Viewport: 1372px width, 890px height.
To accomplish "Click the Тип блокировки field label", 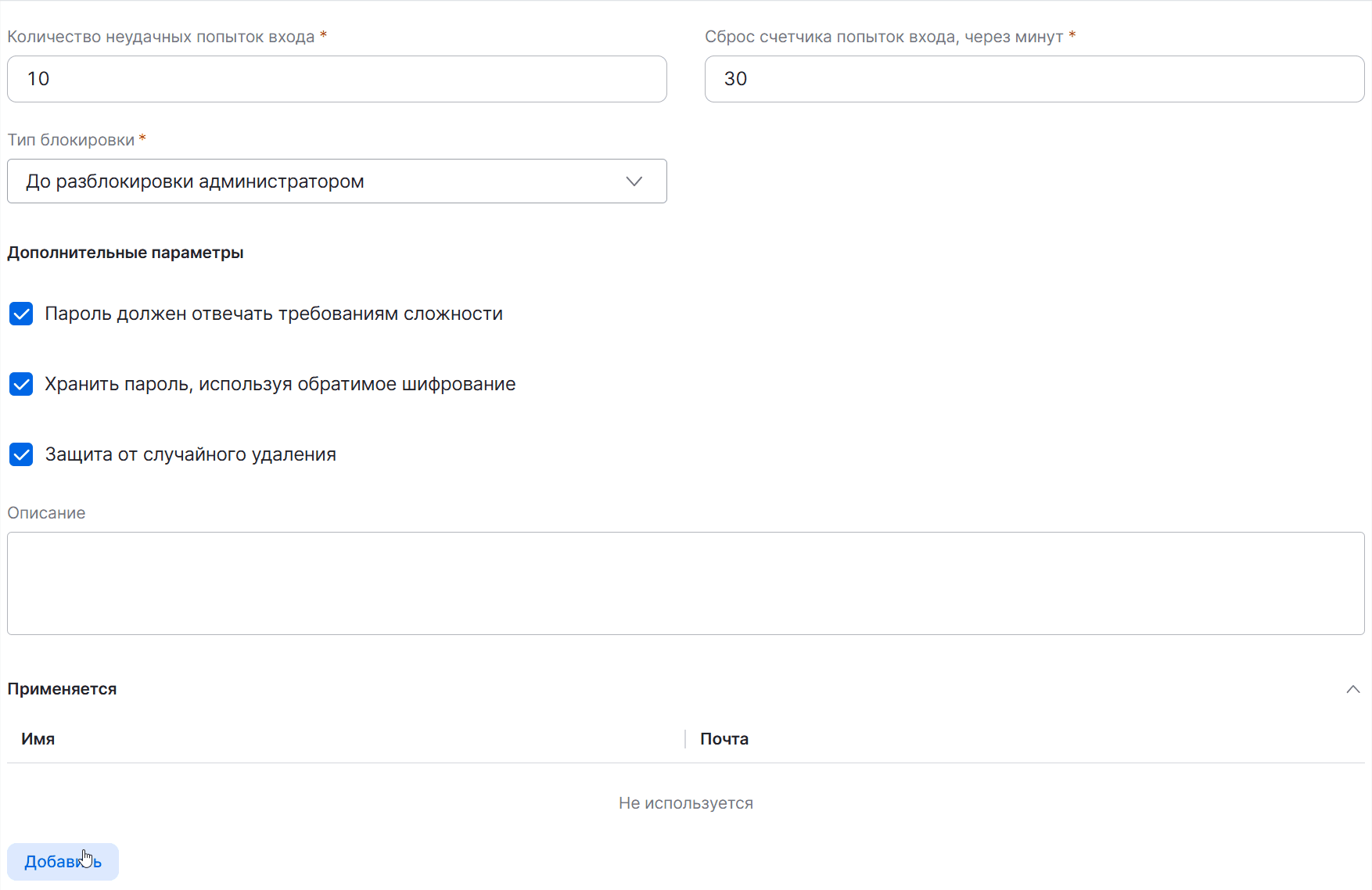I will click(x=71, y=140).
